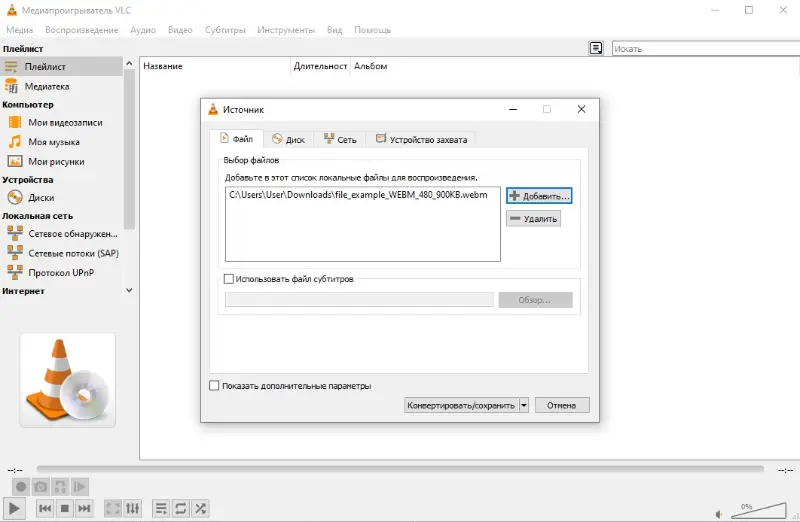This screenshot has height=522, width=800.
Task: Change playlist view mode icon near search
Action: coord(596,48)
